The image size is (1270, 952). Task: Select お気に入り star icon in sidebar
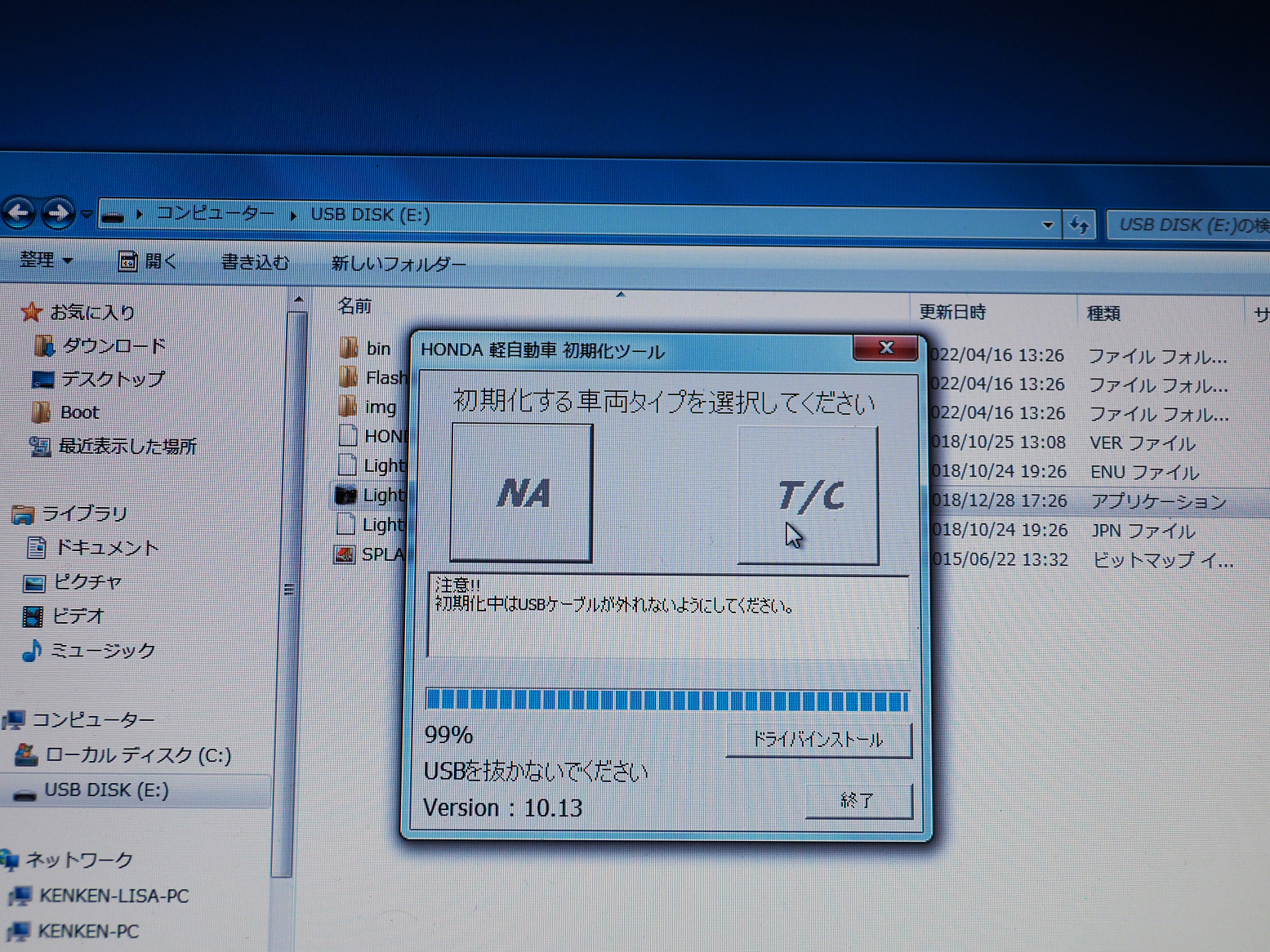[31, 311]
